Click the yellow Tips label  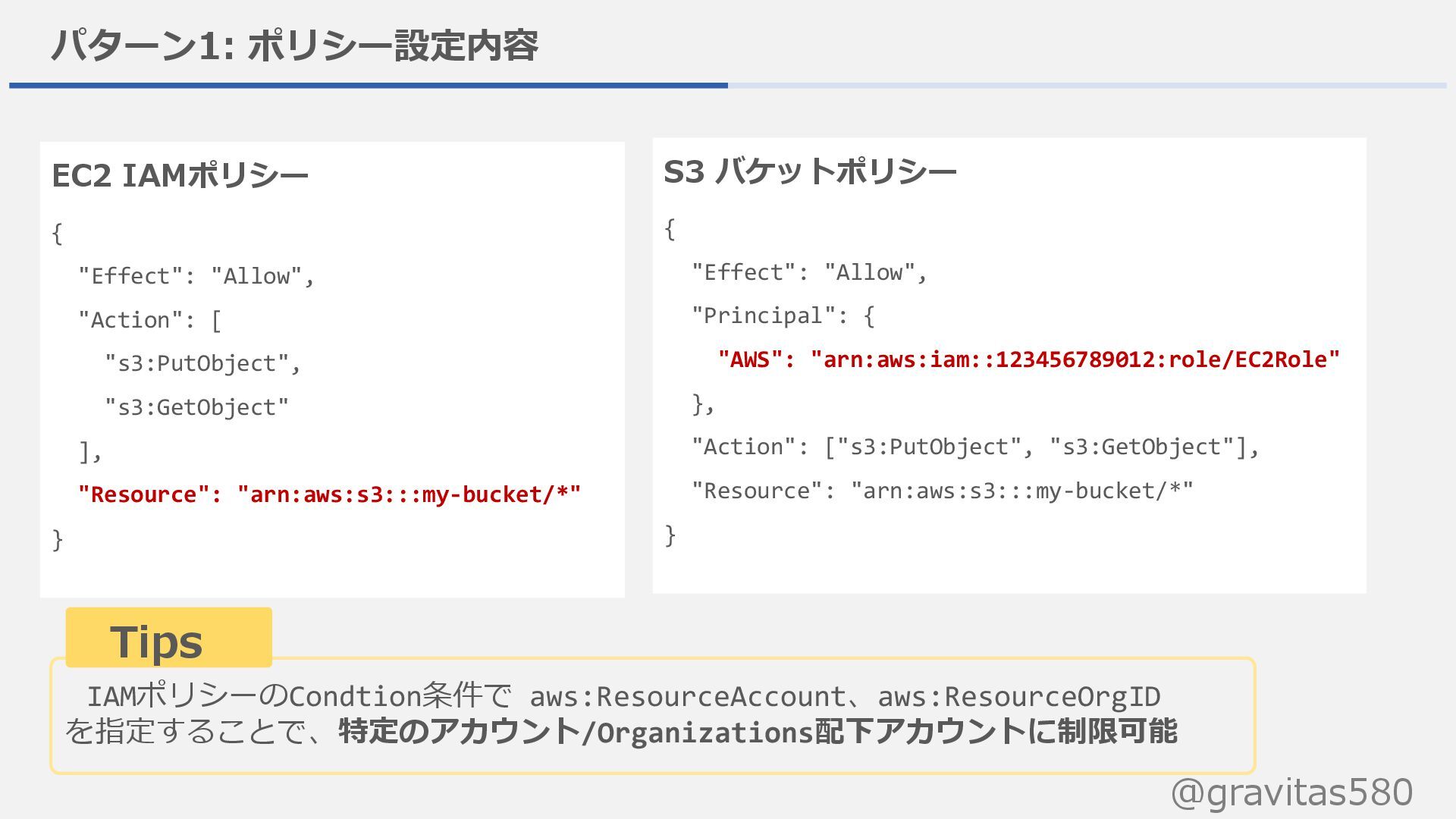click(168, 638)
